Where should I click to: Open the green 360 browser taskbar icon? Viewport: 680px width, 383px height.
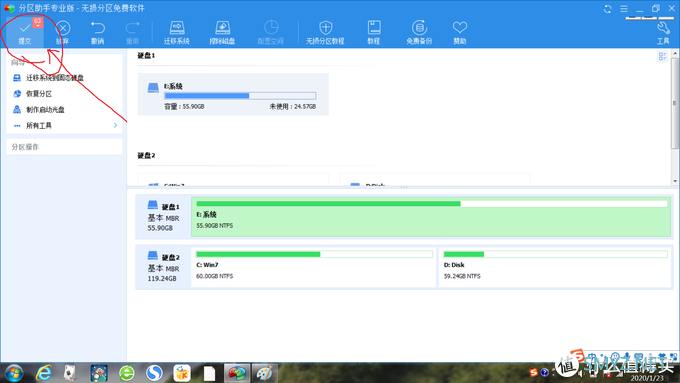pos(127,373)
